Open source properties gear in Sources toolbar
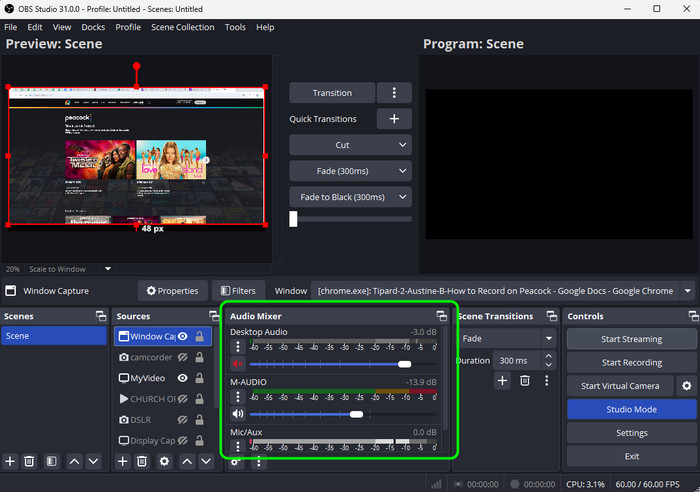The width and height of the screenshot is (700, 492). 164,461
